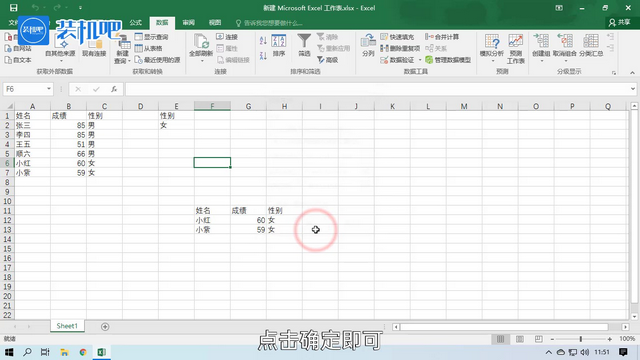Collapse the ribbon with the chevron
Image resolution: width=640 pixels, height=360 pixels.
[632, 73]
